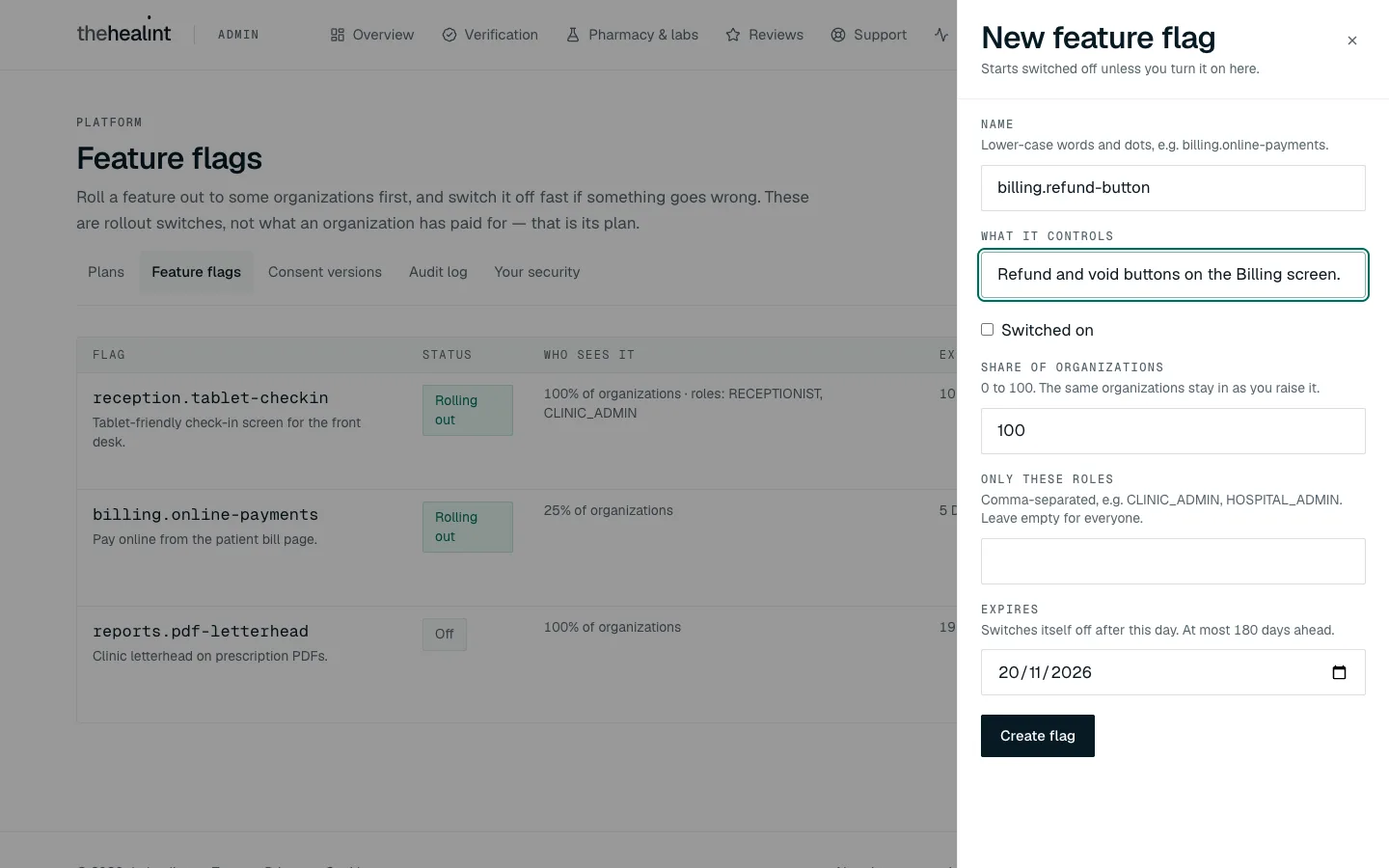Image resolution: width=1389 pixels, height=868 pixels.
Task: Close the New feature flag panel
Action: point(1352,41)
